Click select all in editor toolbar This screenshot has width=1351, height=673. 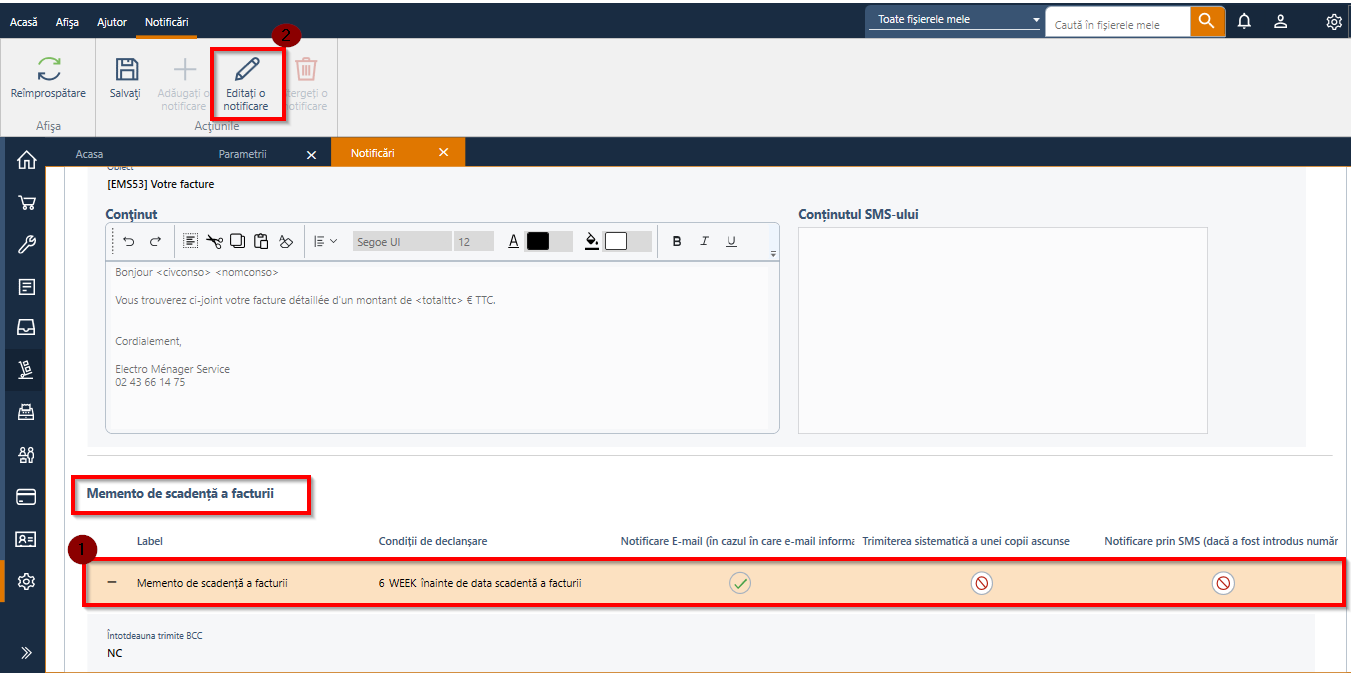190,241
